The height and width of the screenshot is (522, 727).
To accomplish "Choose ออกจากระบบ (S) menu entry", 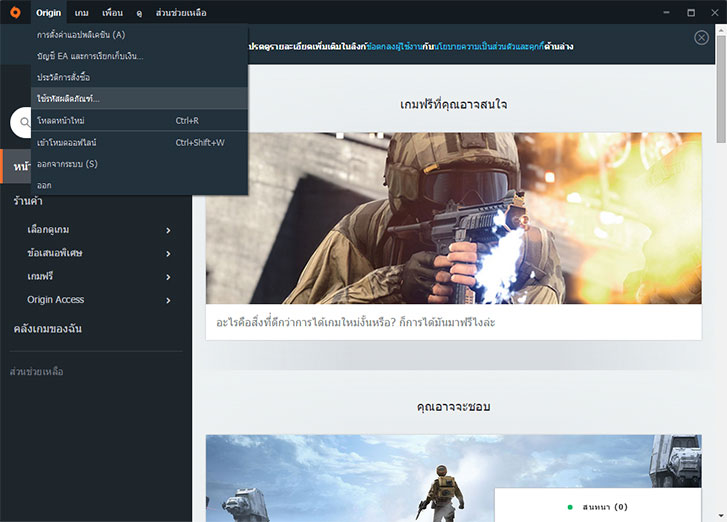I will 139,164.
